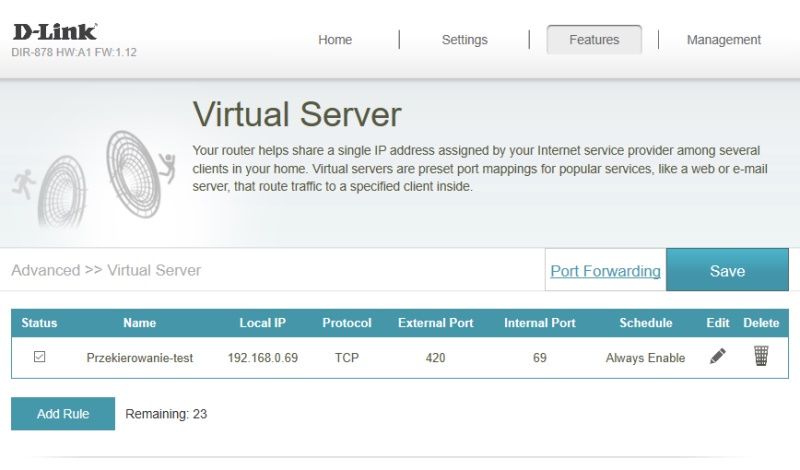Click the External Port column header
Image resolution: width=800 pixels, height=470 pixels.
[x=436, y=323]
